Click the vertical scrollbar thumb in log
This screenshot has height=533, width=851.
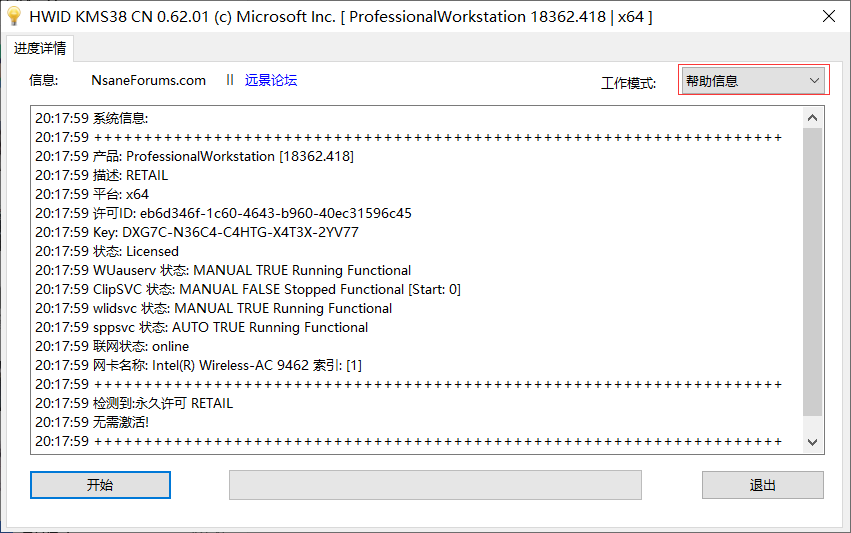pos(812,272)
